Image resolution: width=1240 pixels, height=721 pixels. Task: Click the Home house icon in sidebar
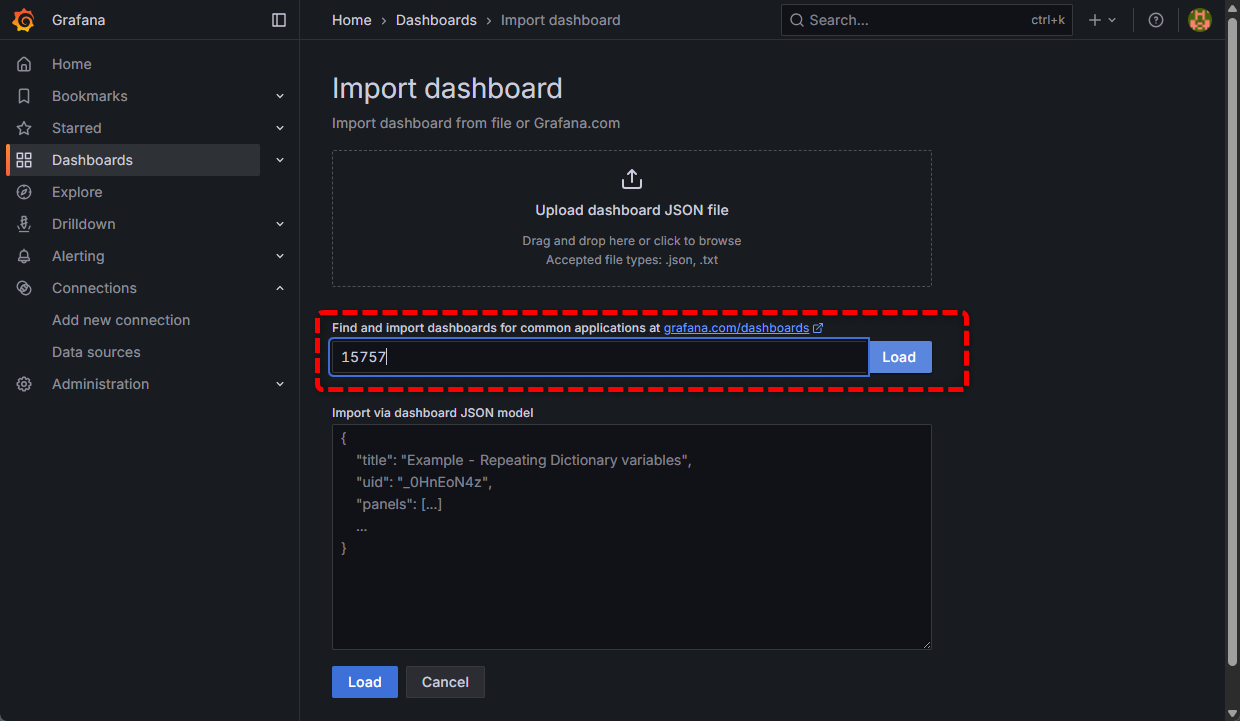pyautogui.click(x=24, y=64)
